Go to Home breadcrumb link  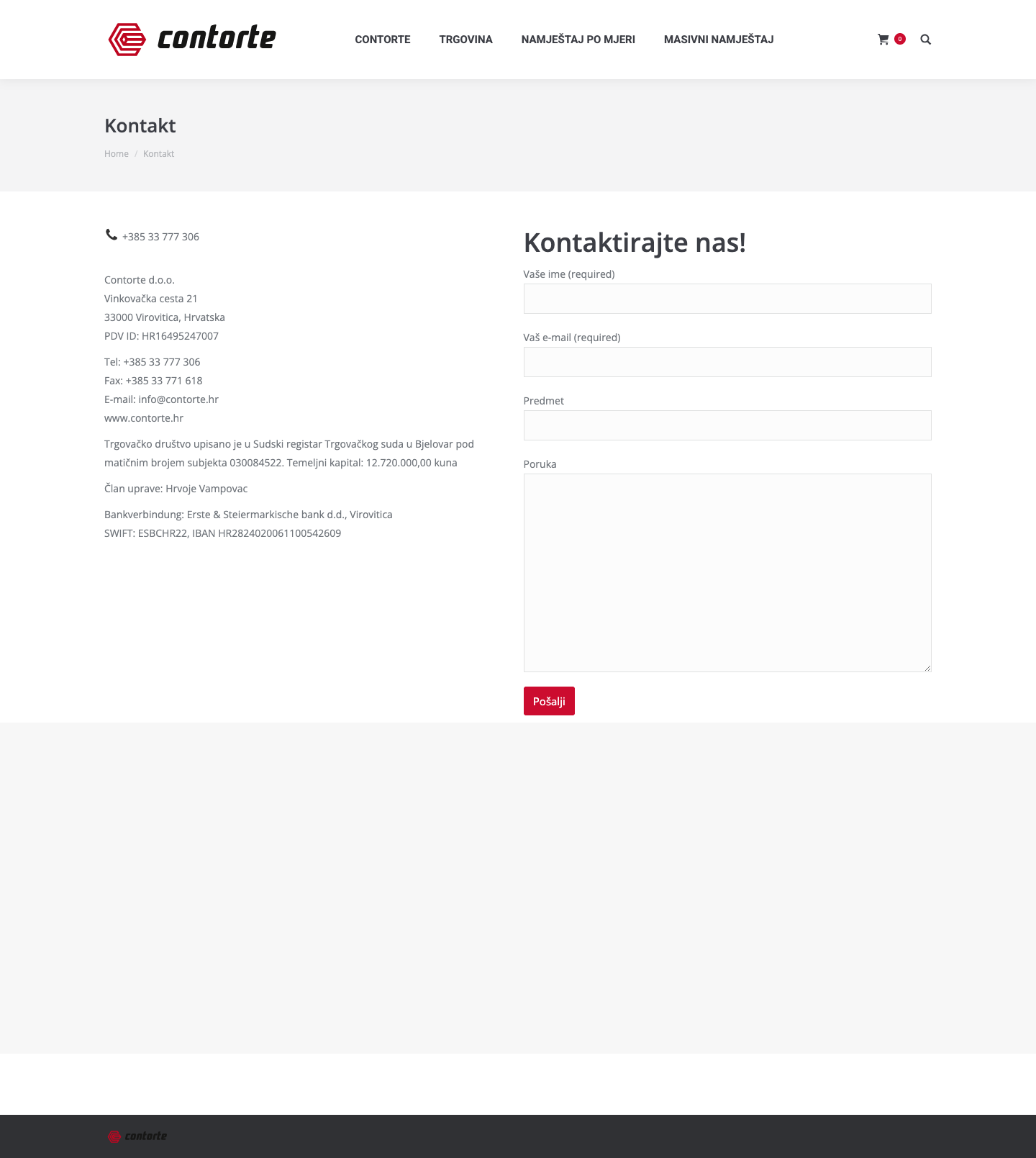pyautogui.click(x=117, y=154)
